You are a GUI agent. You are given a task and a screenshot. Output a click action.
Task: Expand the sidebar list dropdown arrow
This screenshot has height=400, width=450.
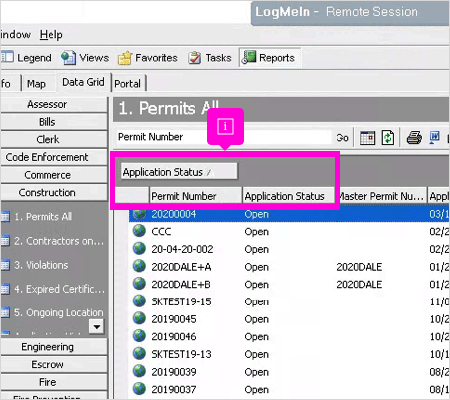click(97, 327)
